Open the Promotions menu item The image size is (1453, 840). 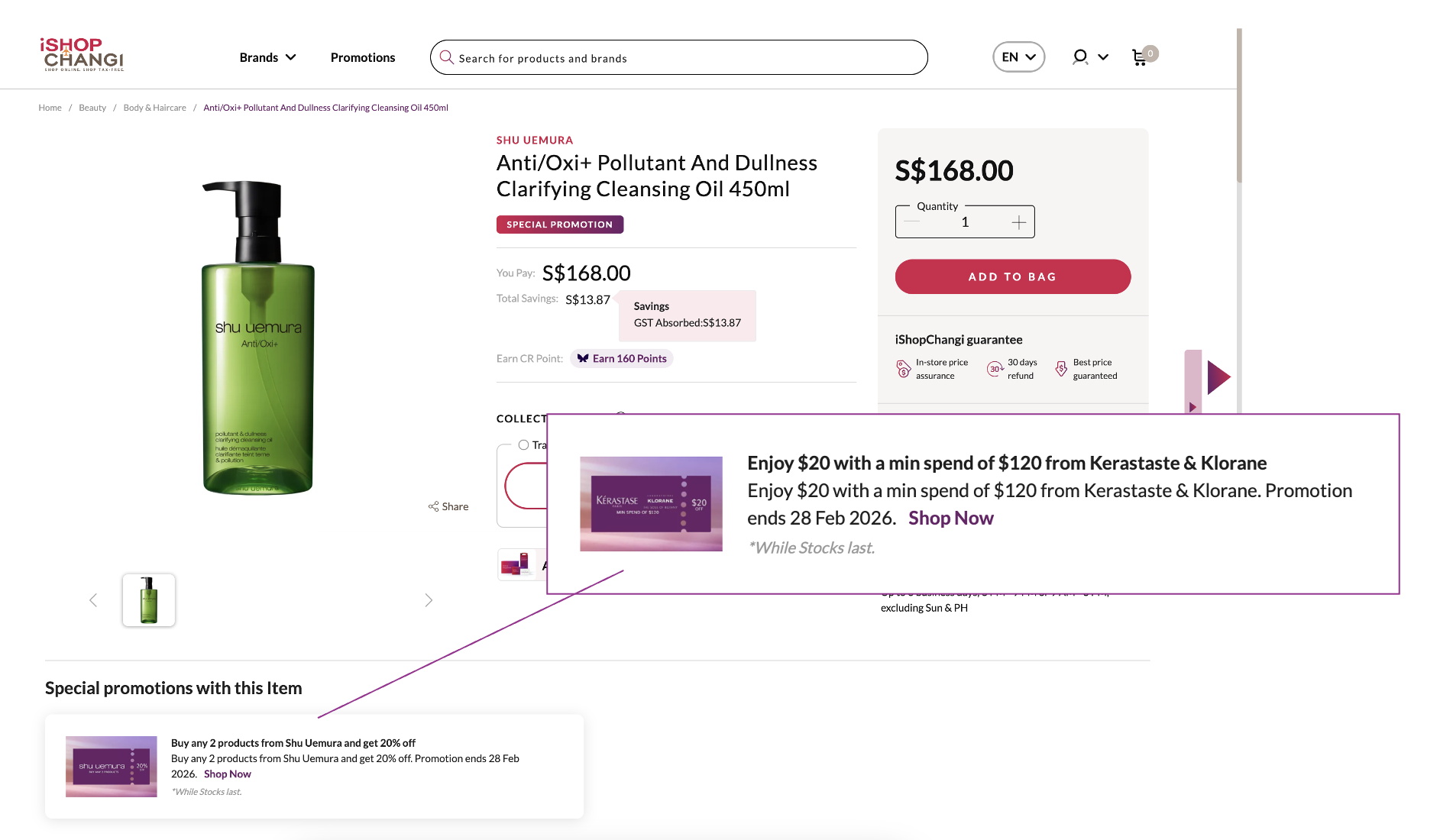coord(363,57)
